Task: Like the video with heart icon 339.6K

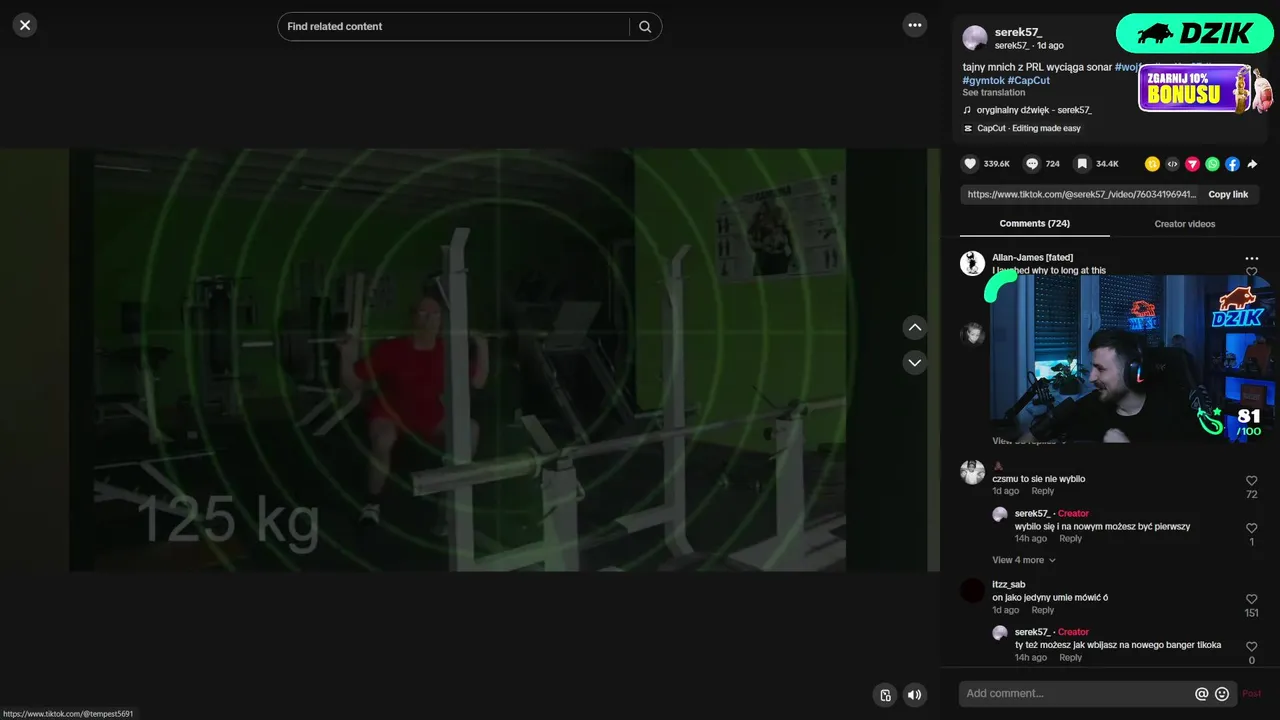Action: pos(970,164)
